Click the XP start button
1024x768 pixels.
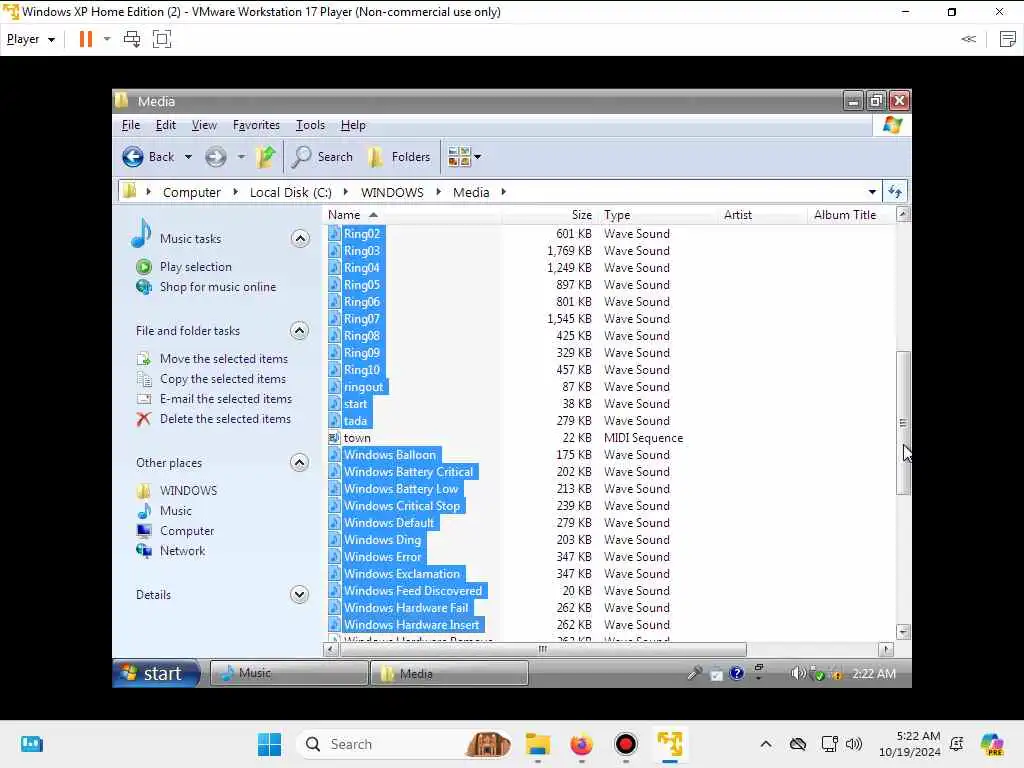(x=157, y=673)
